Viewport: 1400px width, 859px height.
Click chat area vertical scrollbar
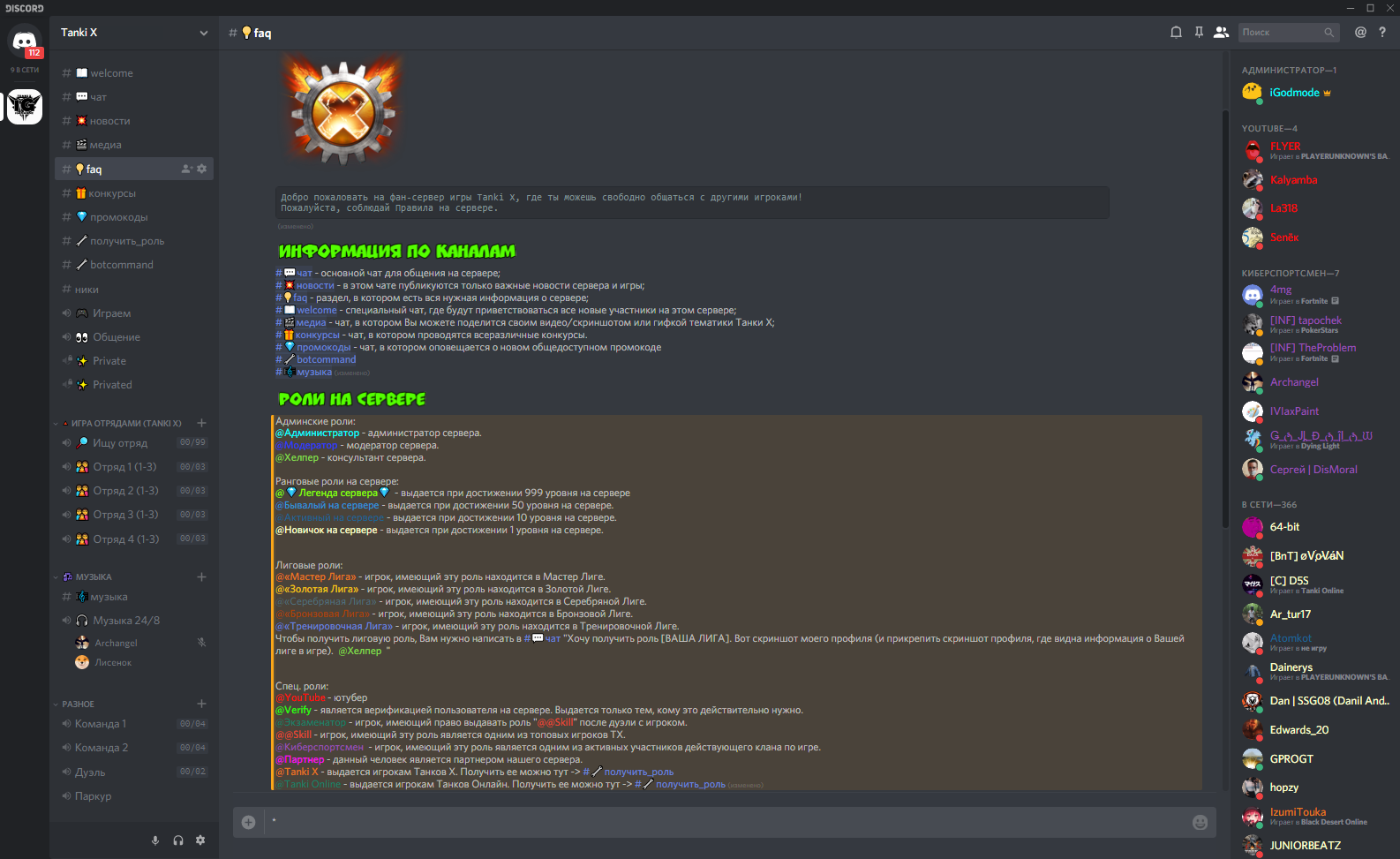tap(1224, 318)
